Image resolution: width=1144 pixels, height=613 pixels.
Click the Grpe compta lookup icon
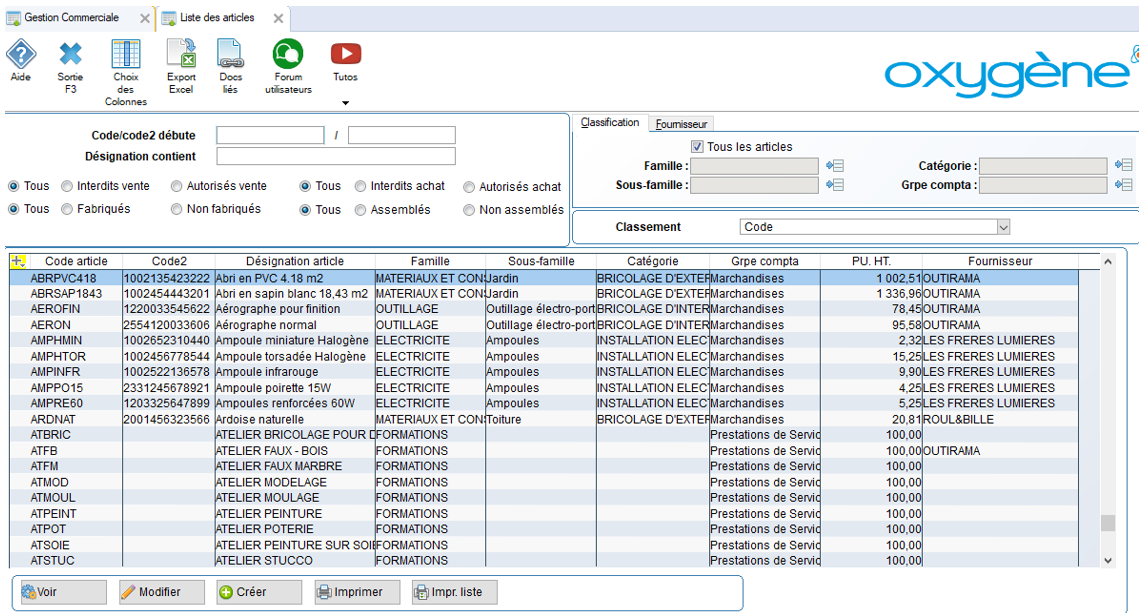[x=1124, y=185]
